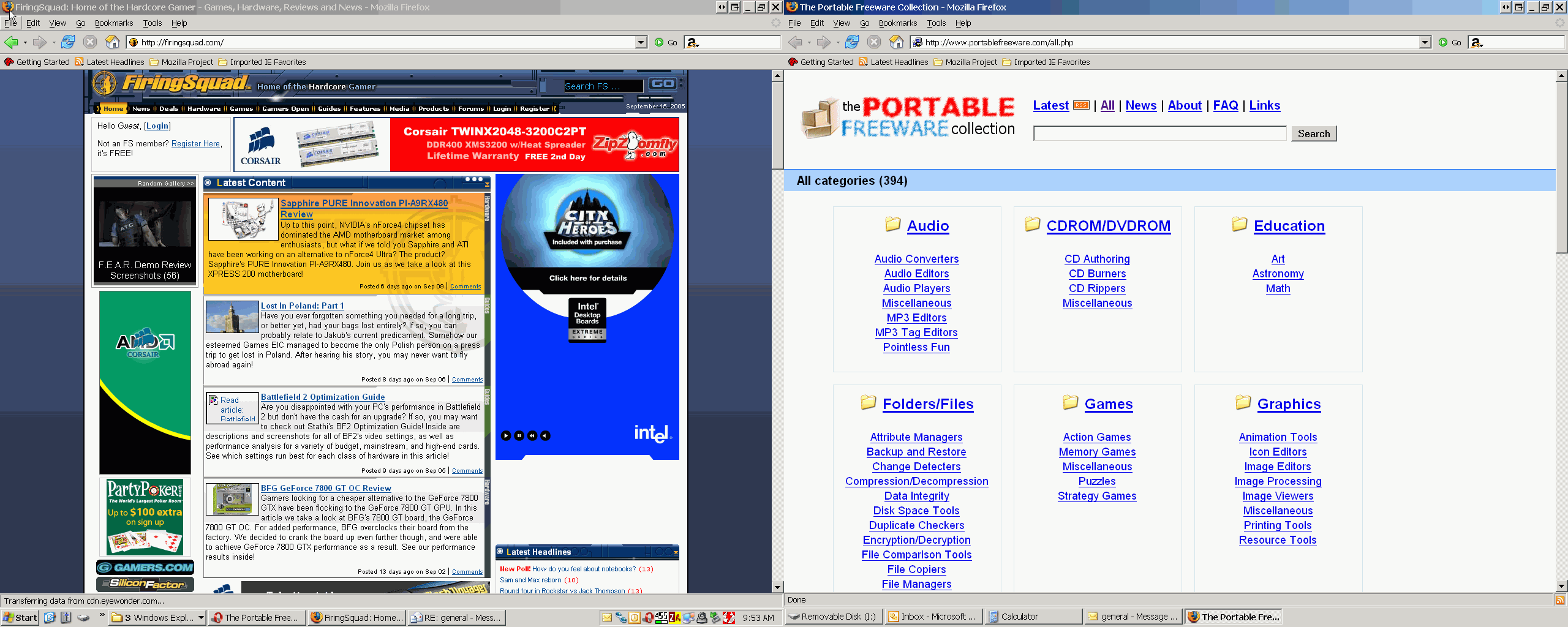
Task: Open Edit menu in Portable Freeware window
Action: tap(817, 23)
